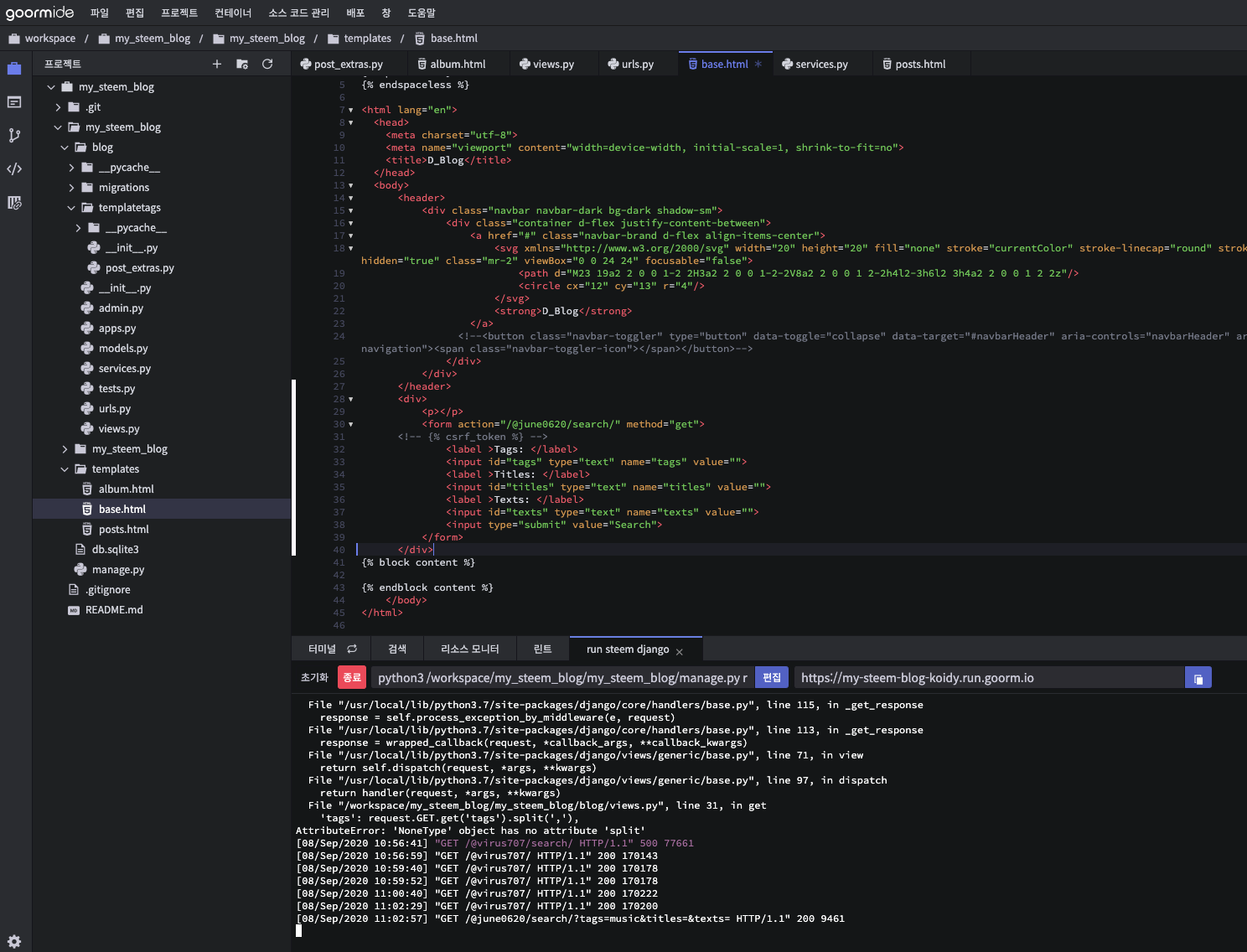
Task: Click the run command input field
Action: (x=562, y=677)
